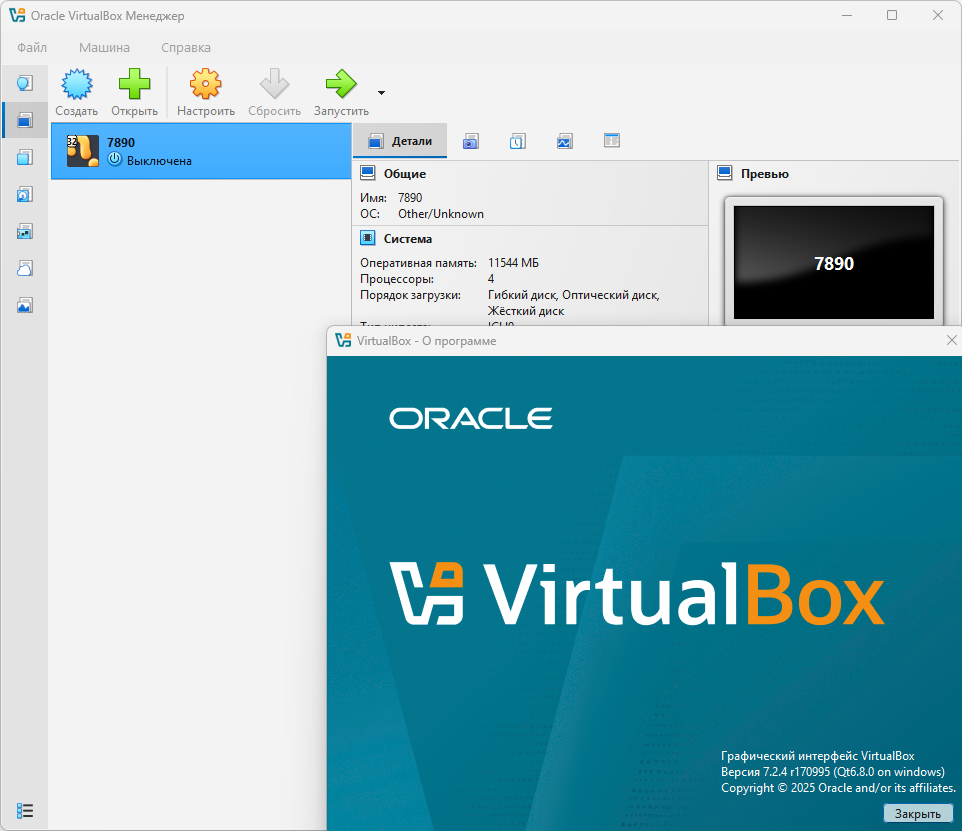This screenshot has width=962, height=831.
Task: Open the activity graph tab icon
Action: pos(564,142)
